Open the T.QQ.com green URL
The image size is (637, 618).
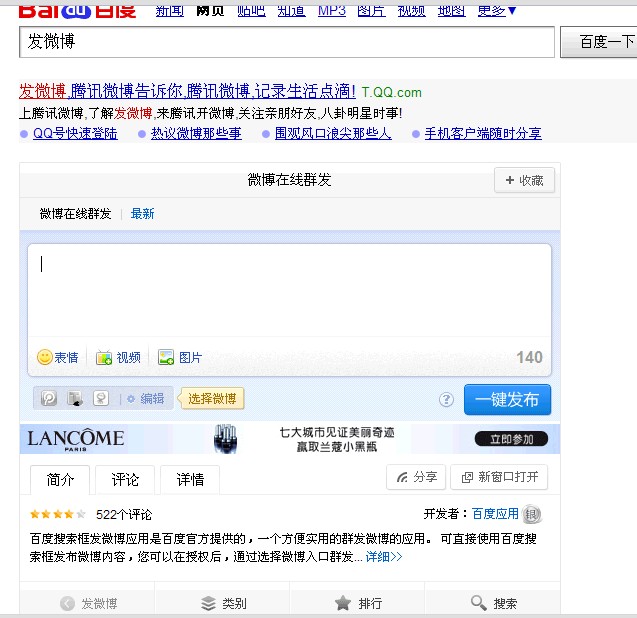click(392, 93)
